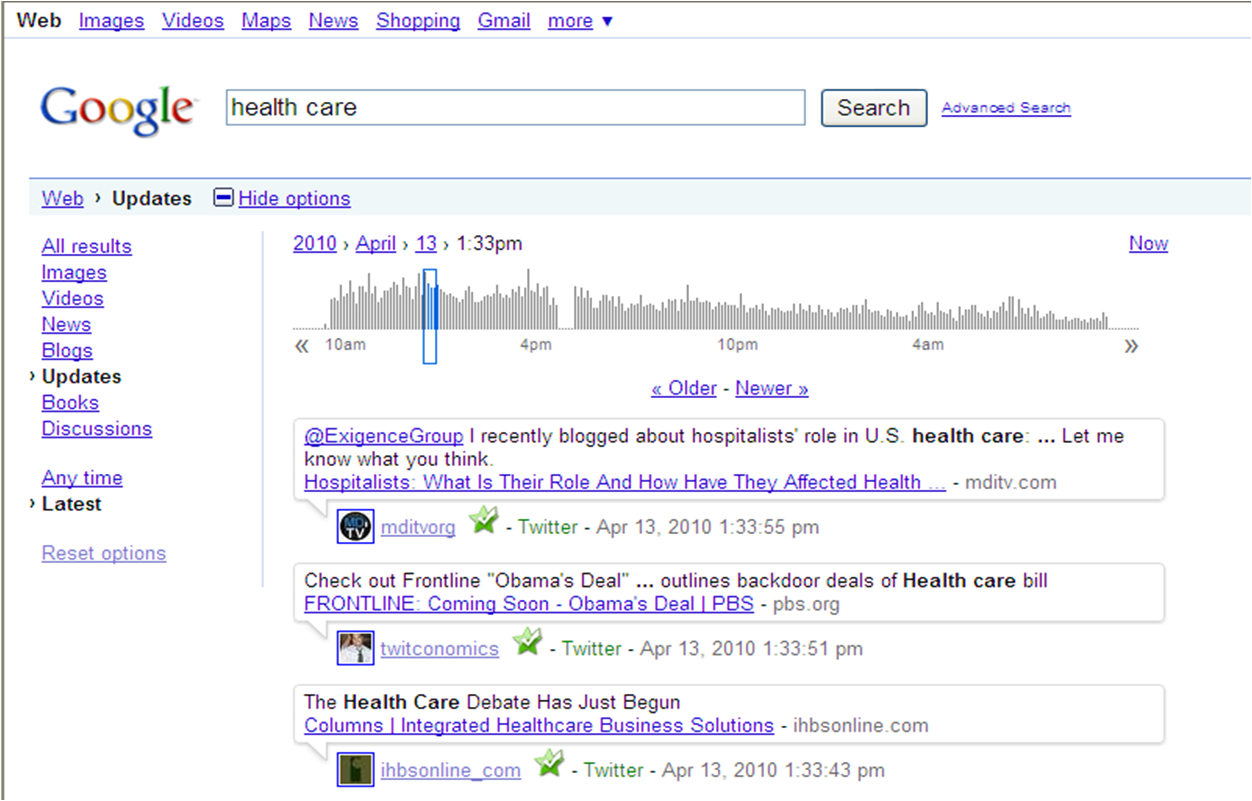Go earlier with timeline left double-arrow
This screenshot has height=801, width=1252.
click(302, 346)
